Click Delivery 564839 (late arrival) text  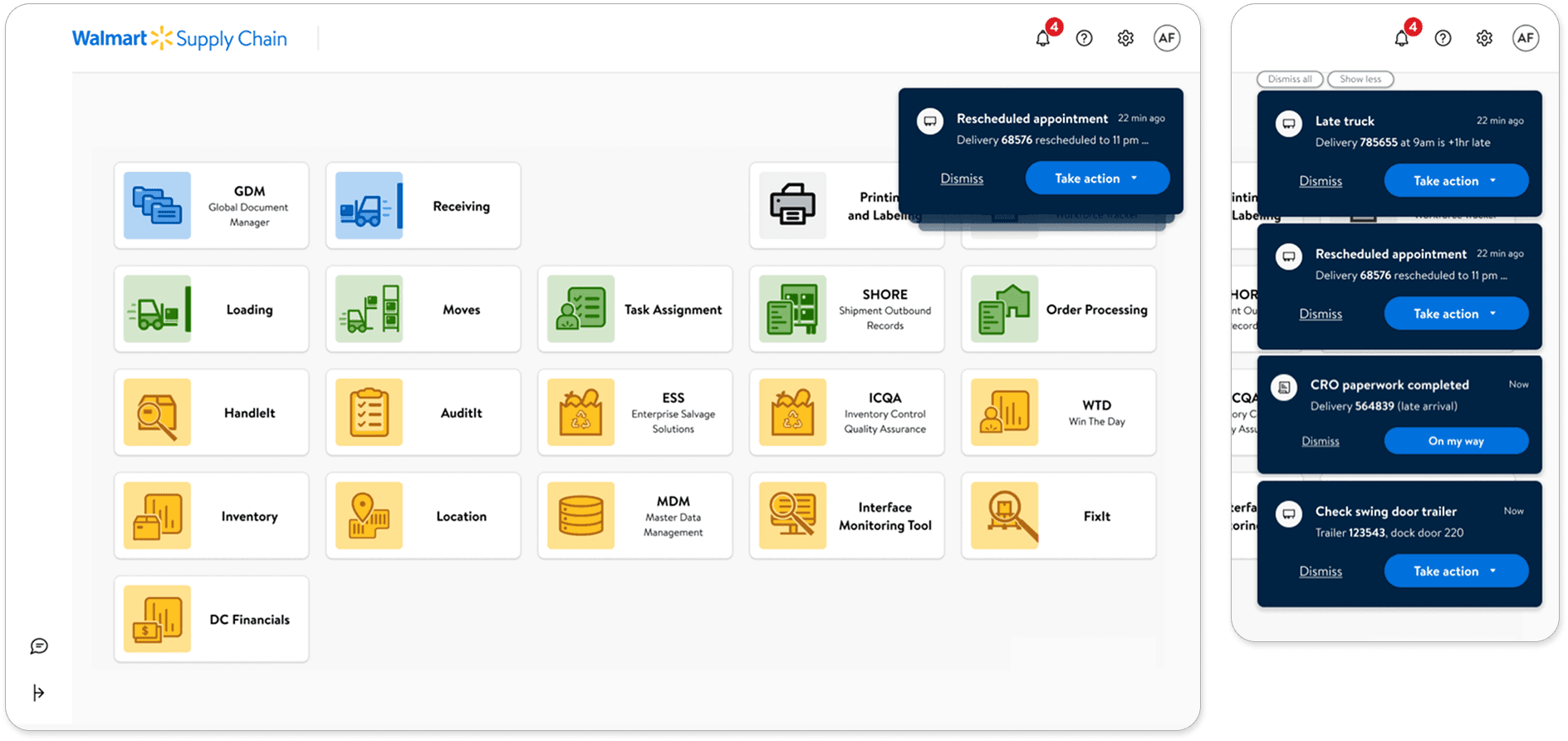tap(1384, 406)
